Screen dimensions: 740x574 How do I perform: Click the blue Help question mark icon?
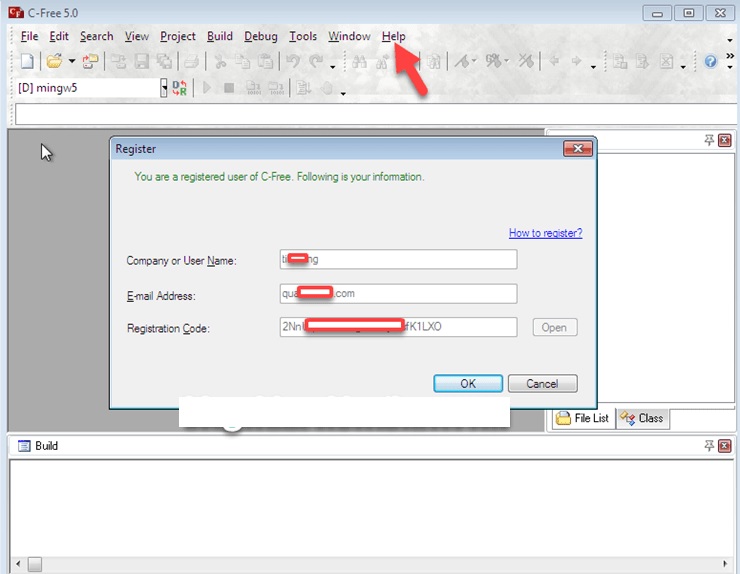(x=711, y=62)
